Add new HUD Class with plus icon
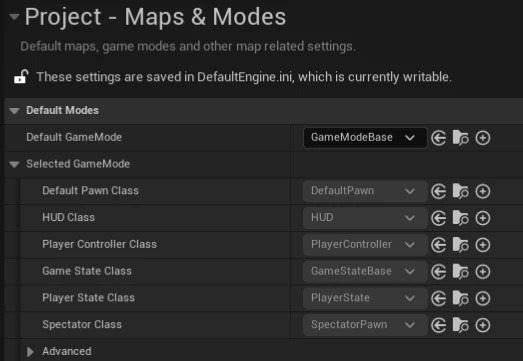This screenshot has width=523, height=361. 483,218
